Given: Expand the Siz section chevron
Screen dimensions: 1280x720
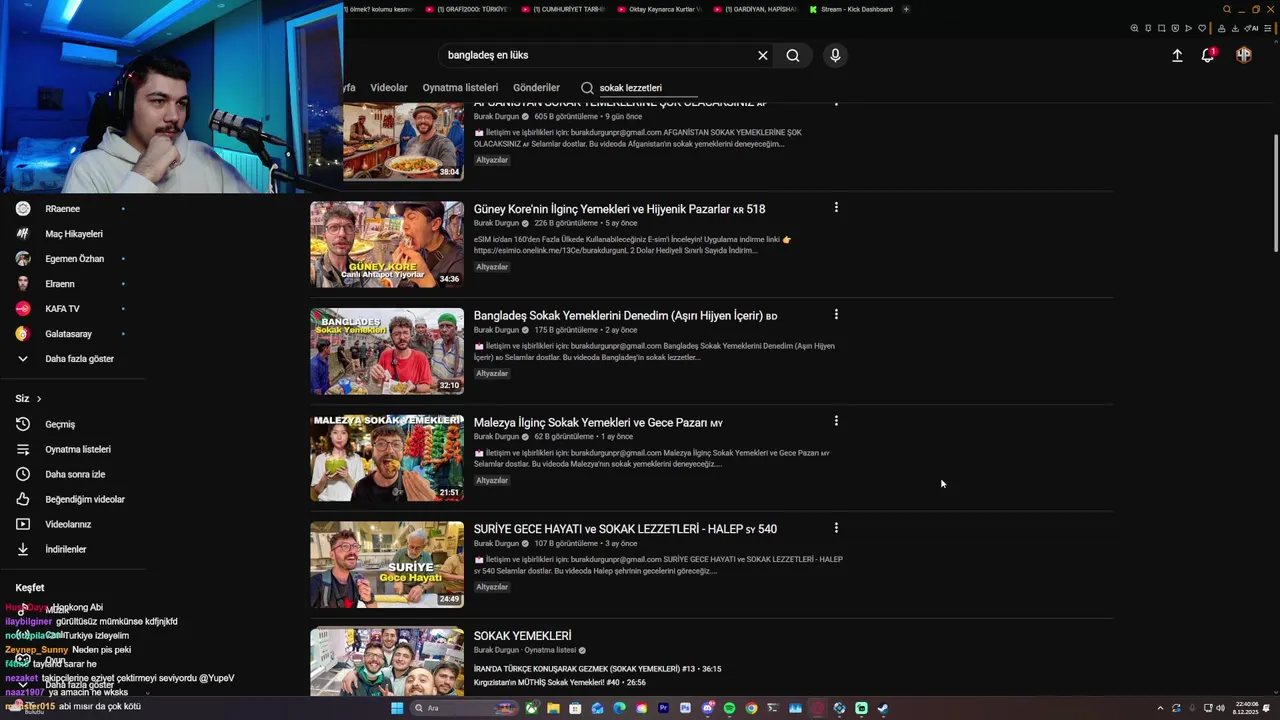Looking at the screenshot, I should pos(39,399).
